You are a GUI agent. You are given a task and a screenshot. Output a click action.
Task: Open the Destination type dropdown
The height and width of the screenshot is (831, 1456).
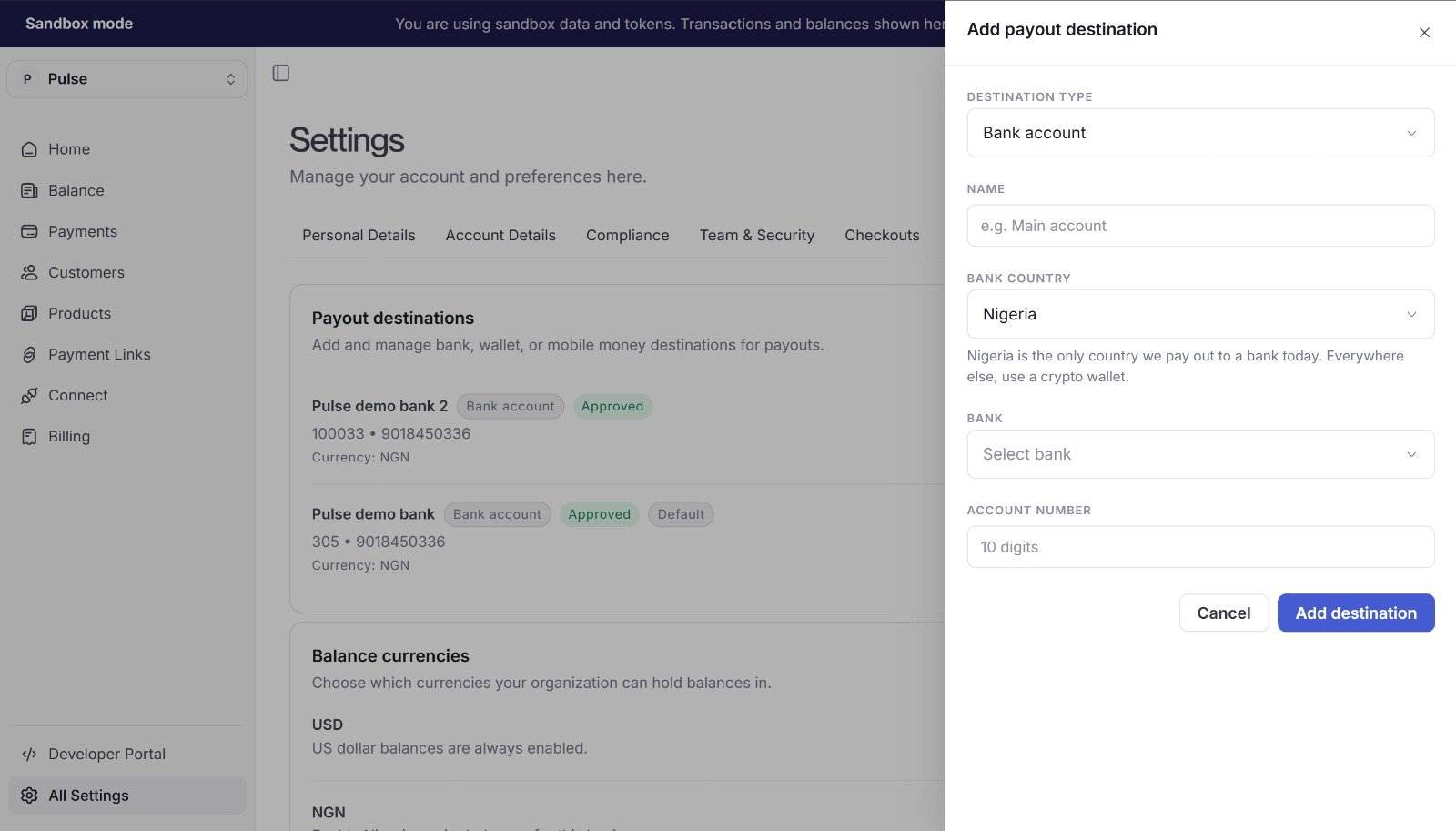pos(1200,133)
